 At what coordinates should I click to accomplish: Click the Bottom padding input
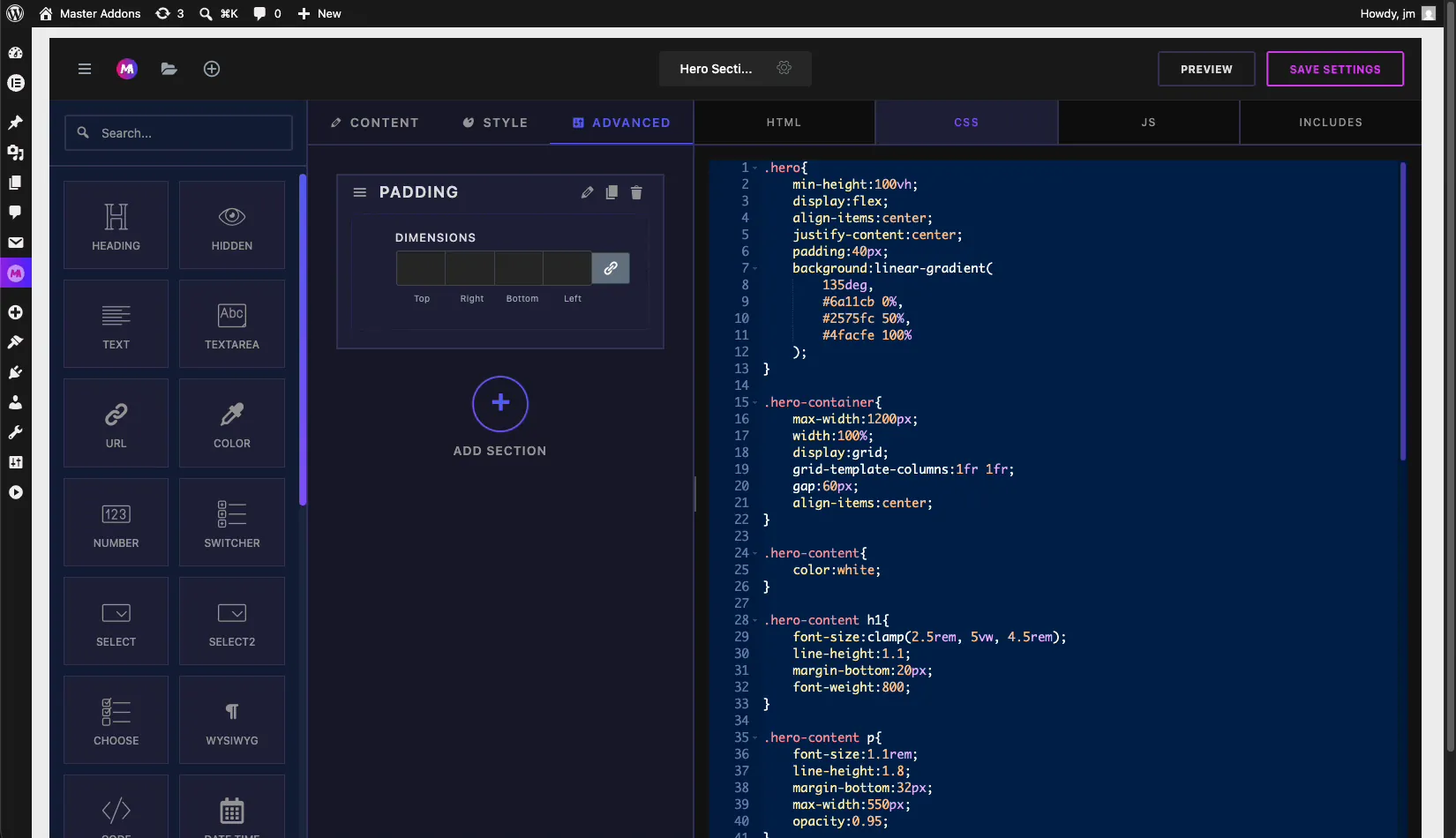(519, 268)
